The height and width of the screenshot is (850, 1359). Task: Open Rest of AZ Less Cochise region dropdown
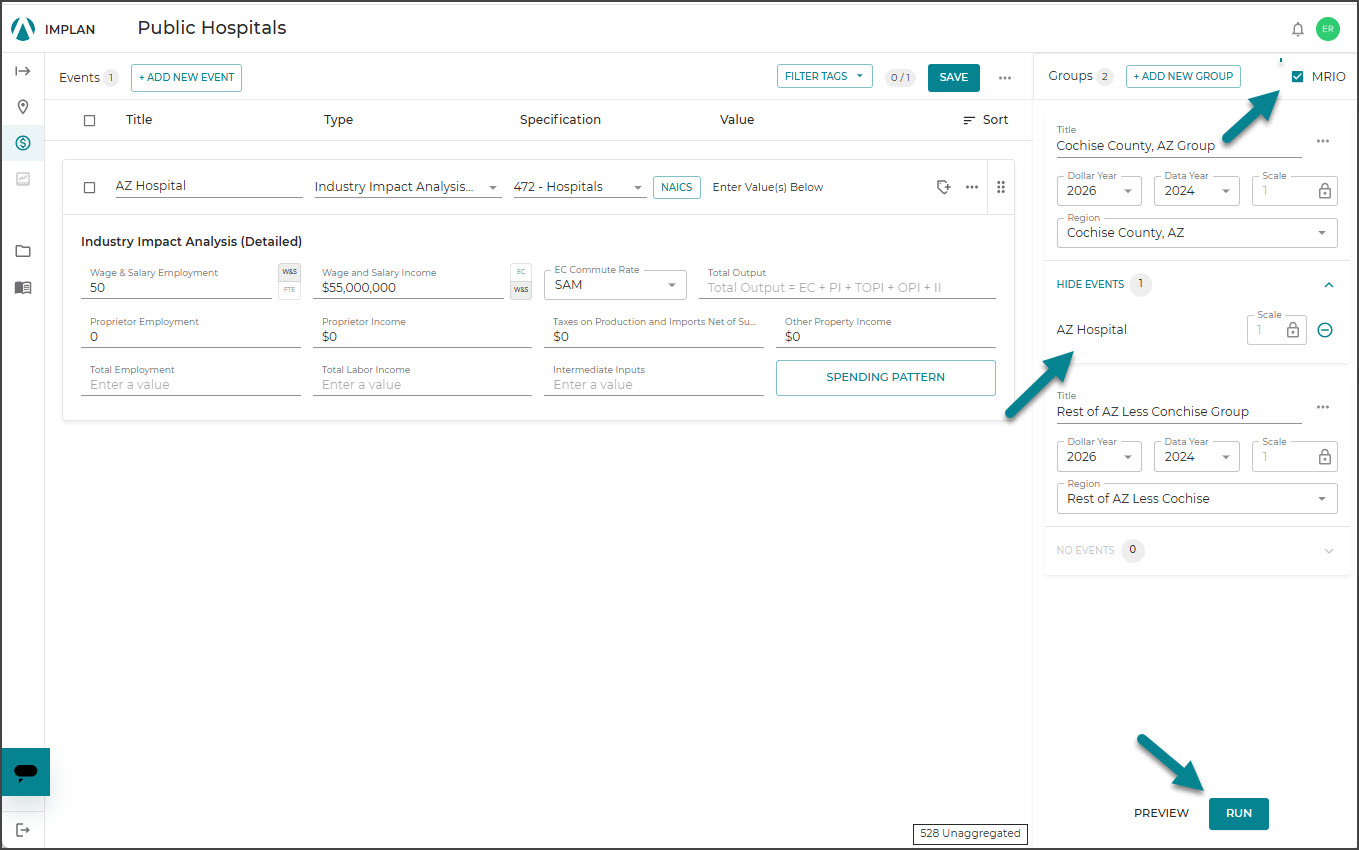pyautogui.click(x=1197, y=498)
